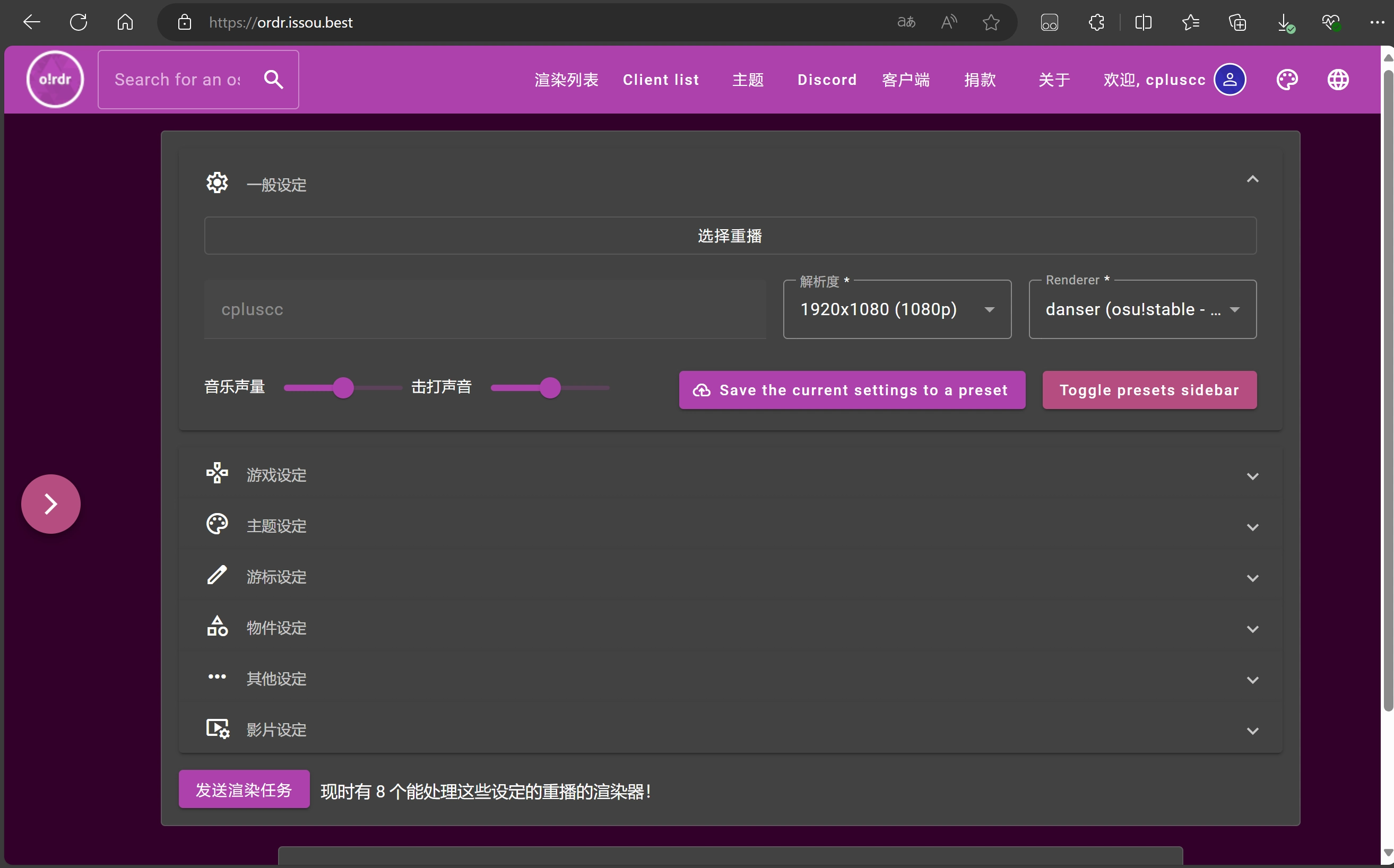Open collections icon
Screen dimensions: 1394x868
1237,22
